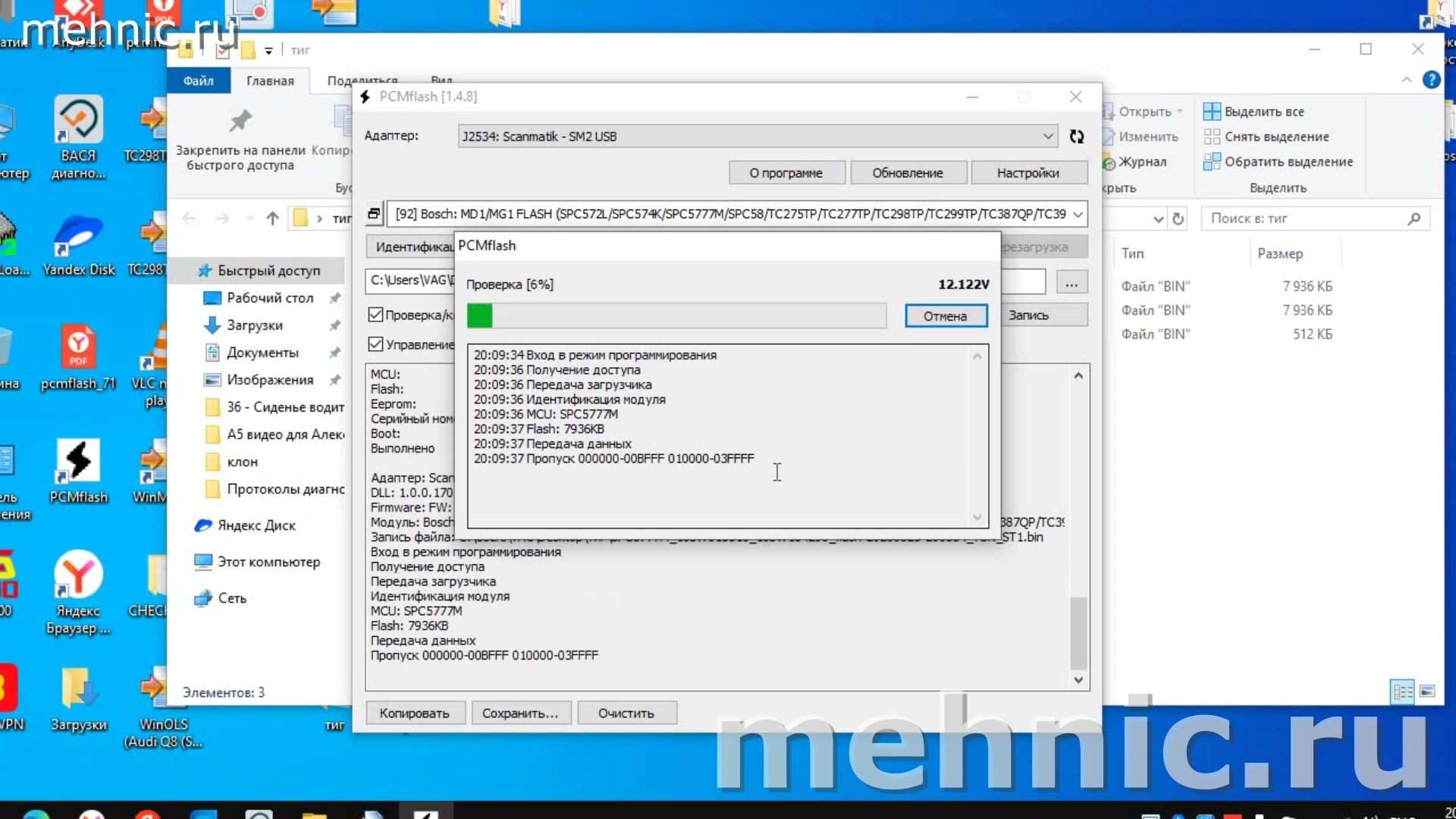Open the Файл tab in Explorer

click(x=198, y=81)
